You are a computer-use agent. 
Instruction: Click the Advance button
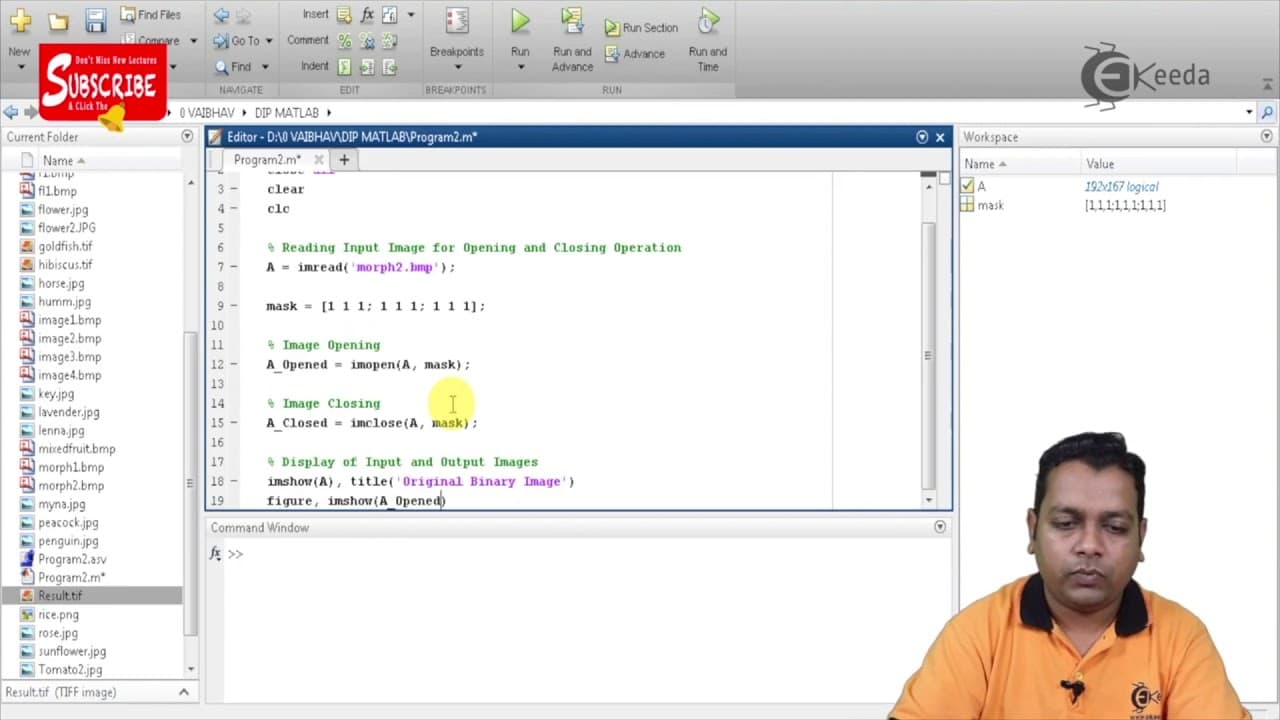(635, 54)
